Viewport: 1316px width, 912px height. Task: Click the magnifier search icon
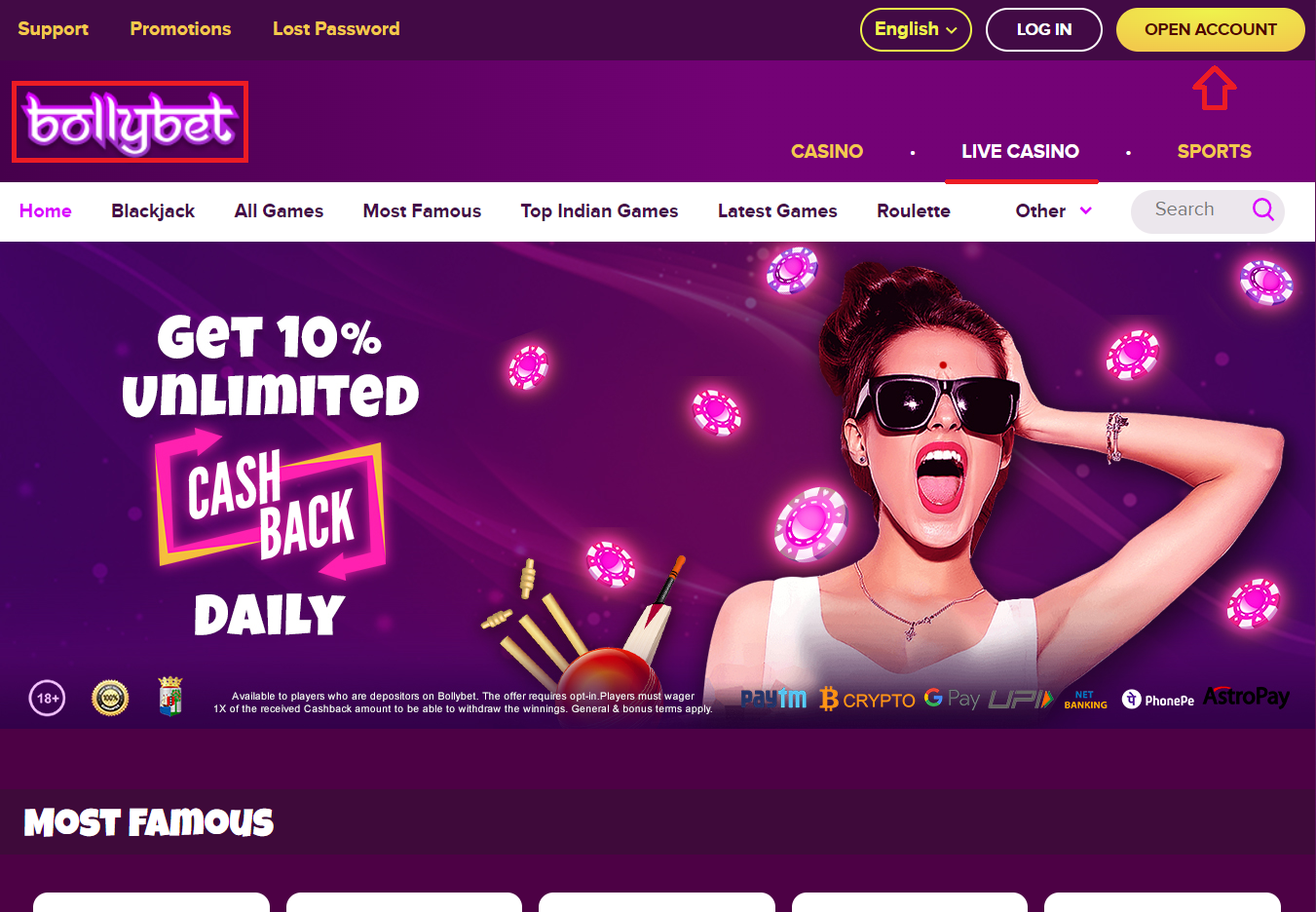[x=1262, y=209]
